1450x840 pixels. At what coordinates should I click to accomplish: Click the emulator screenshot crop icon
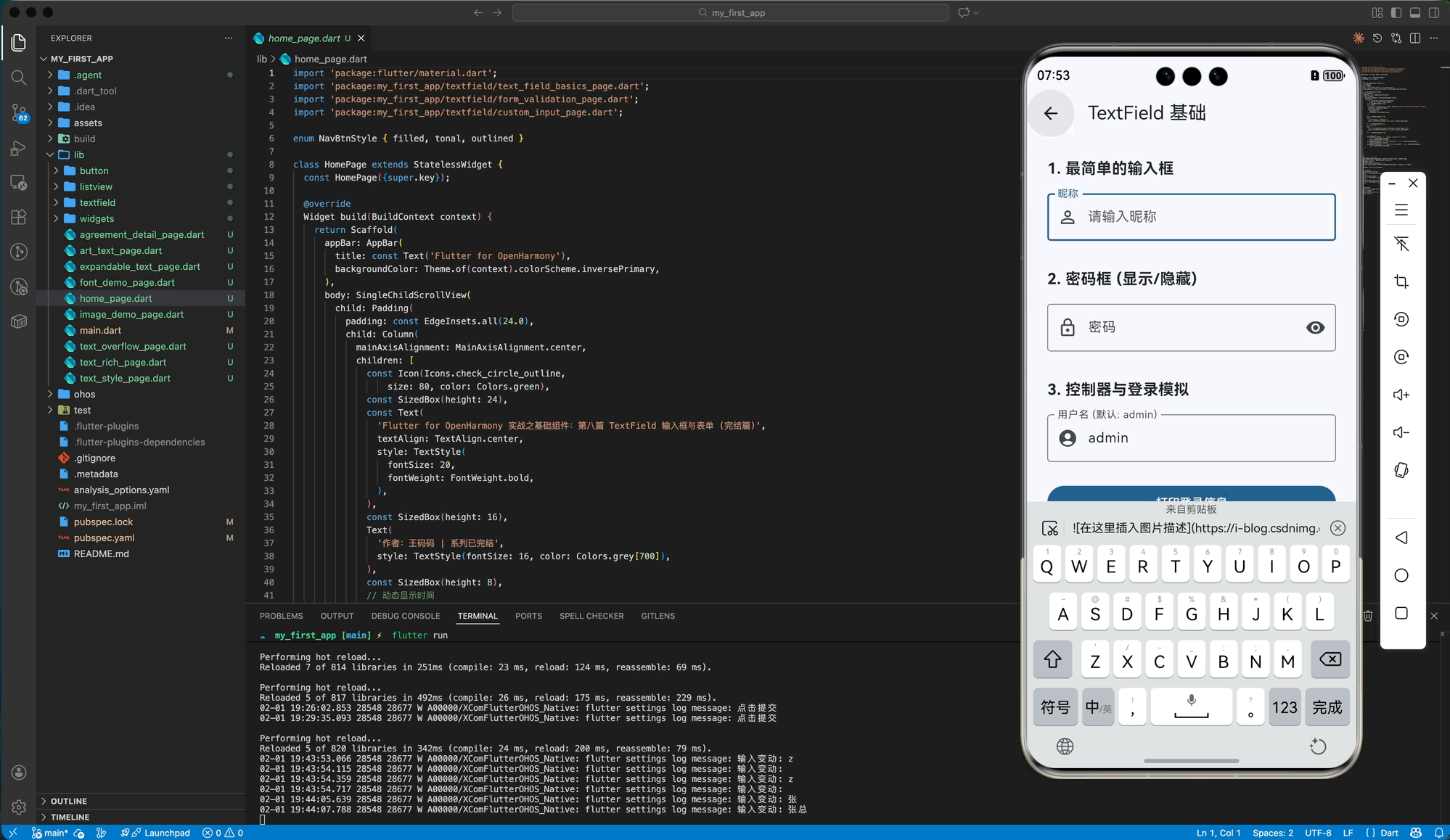[x=1401, y=281]
